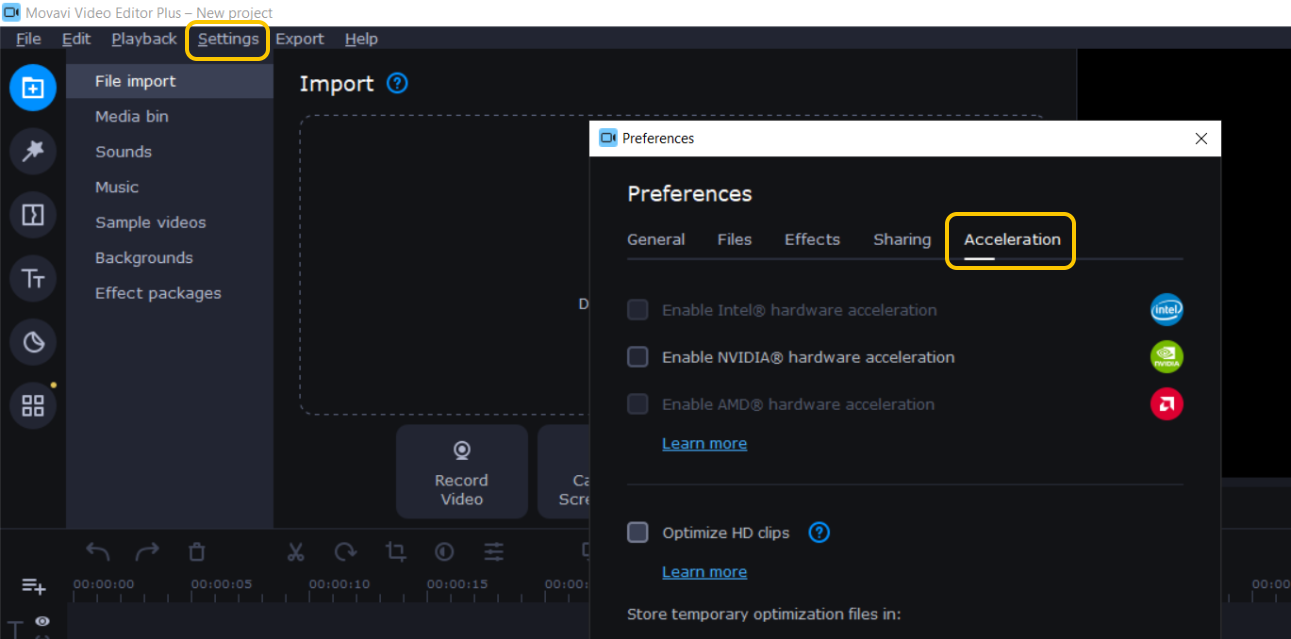The height and width of the screenshot is (639, 1291).
Task: Check the Optimize HD clips option
Action: coord(637,532)
